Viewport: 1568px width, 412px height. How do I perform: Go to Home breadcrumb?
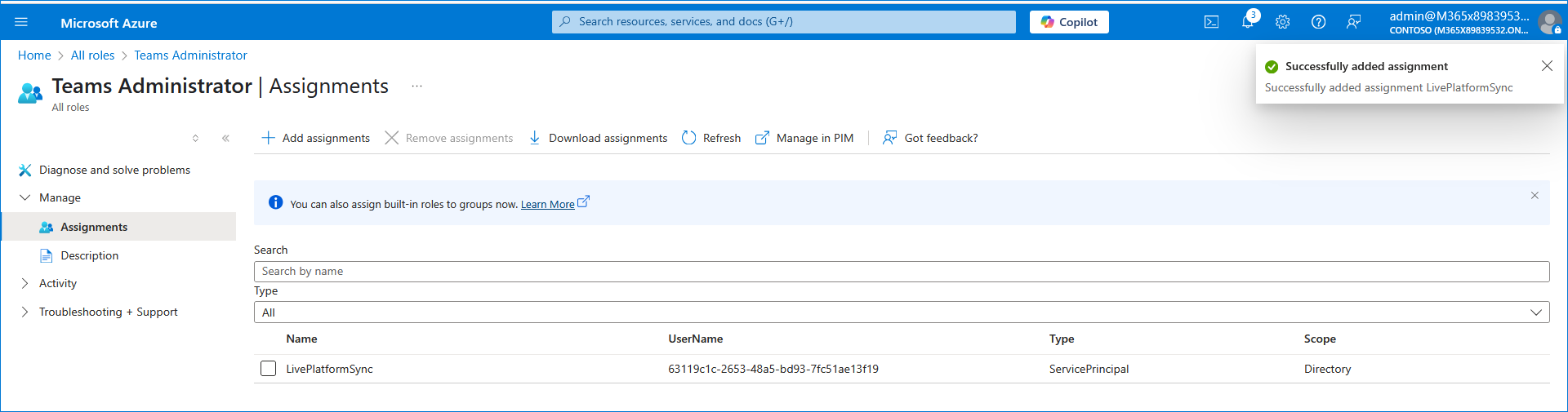pos(34,55)
